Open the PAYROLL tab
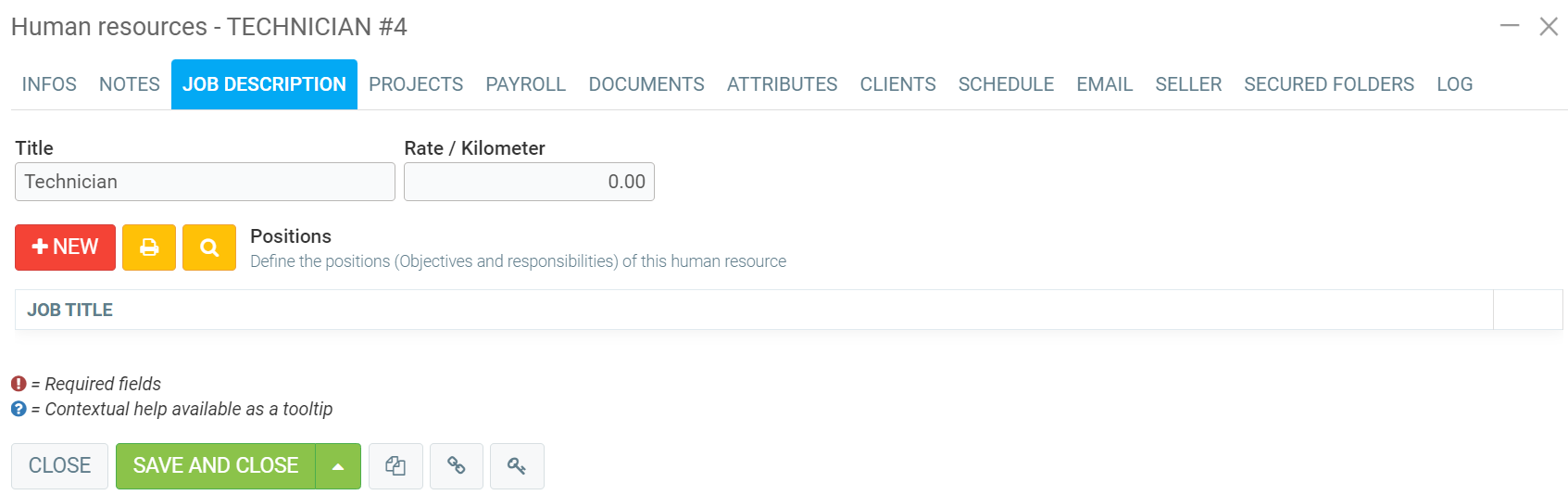This screenshot has width=1568, height=495. click(525, 84)
